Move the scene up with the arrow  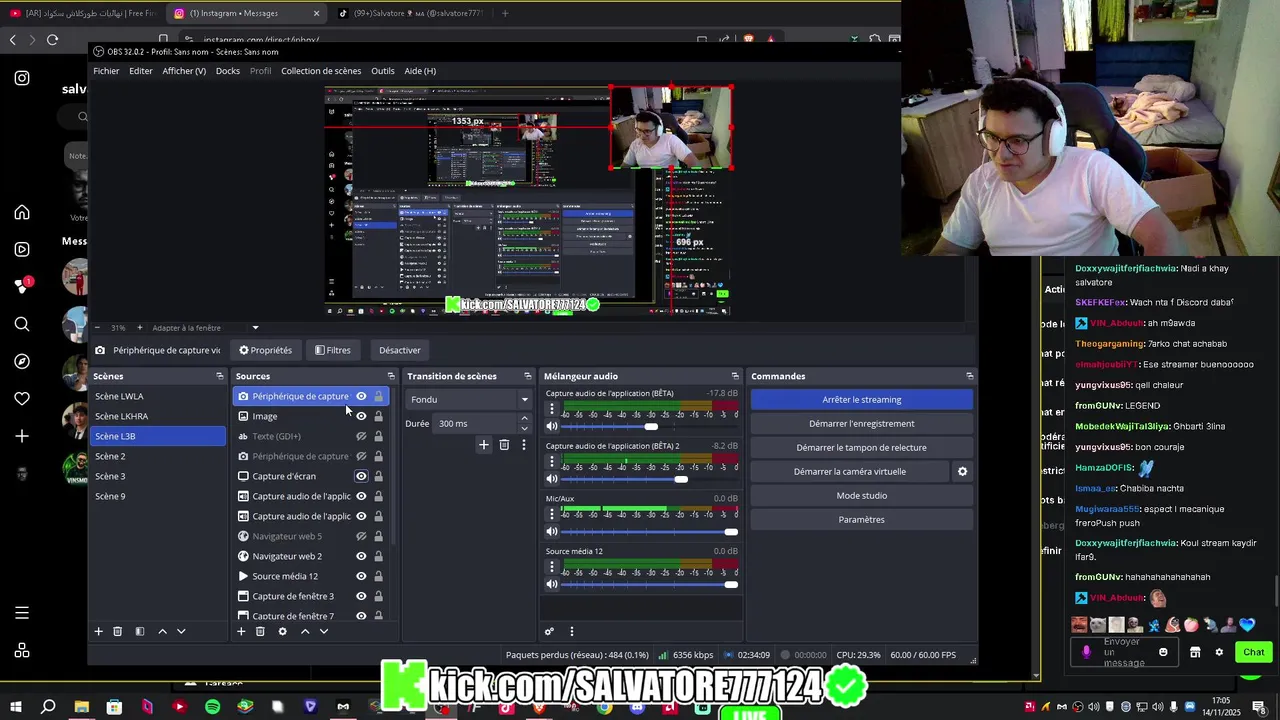coord(162,631)
